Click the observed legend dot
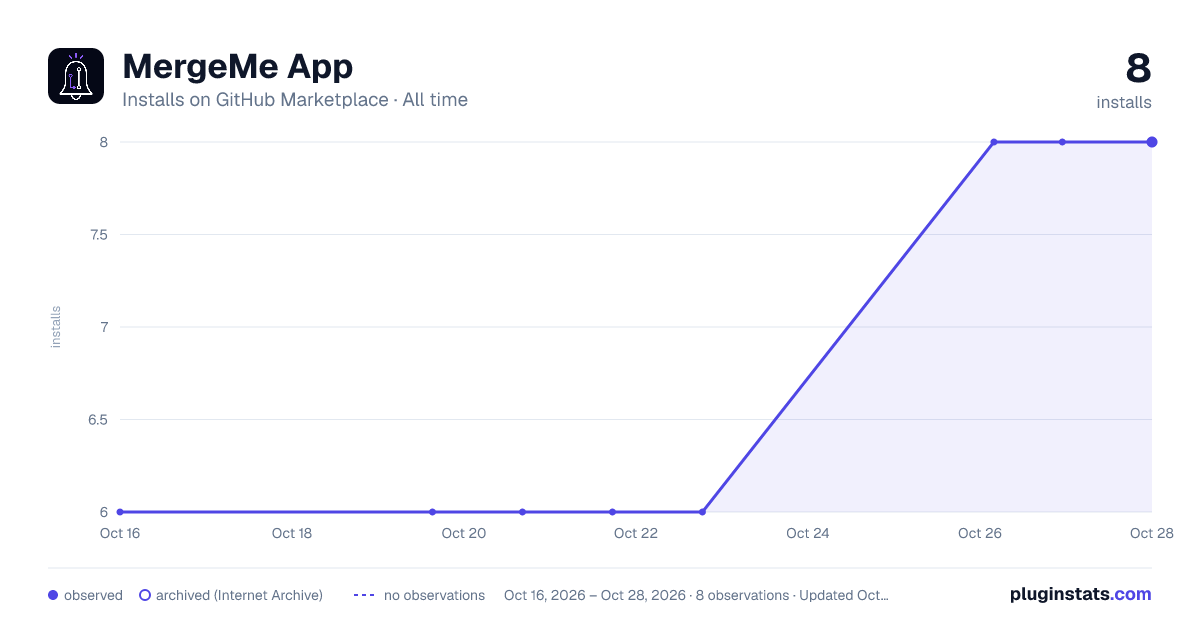The image size is (1200, 630). point(53,595)
